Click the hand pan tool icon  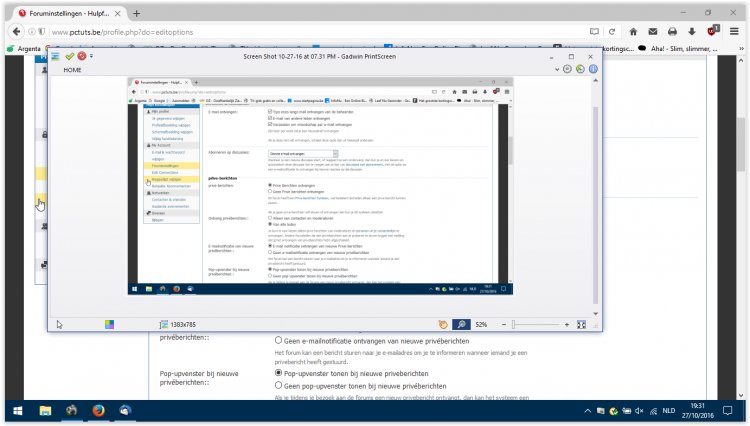click(x=444, y=324)
